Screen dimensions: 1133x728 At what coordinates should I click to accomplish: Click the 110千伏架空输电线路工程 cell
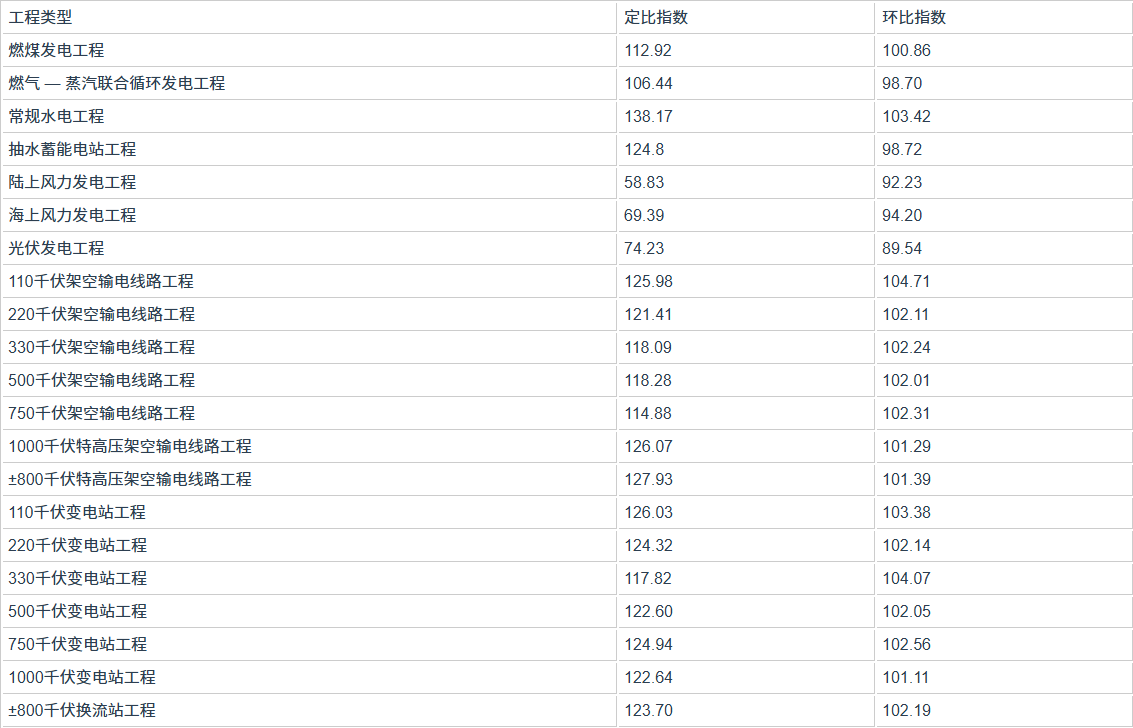click(102, 281)
